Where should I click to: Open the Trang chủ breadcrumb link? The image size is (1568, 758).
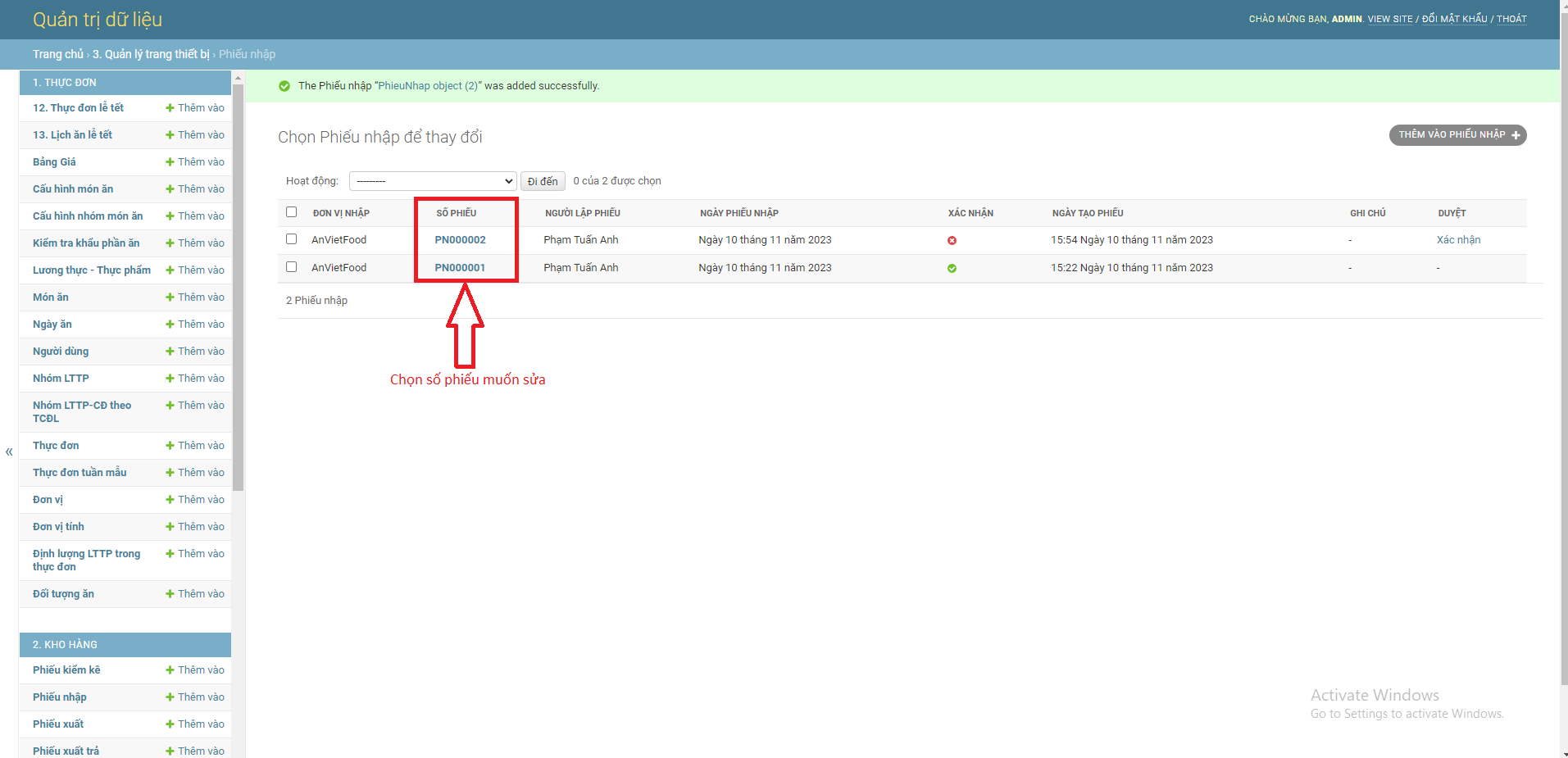coord(57,54)
